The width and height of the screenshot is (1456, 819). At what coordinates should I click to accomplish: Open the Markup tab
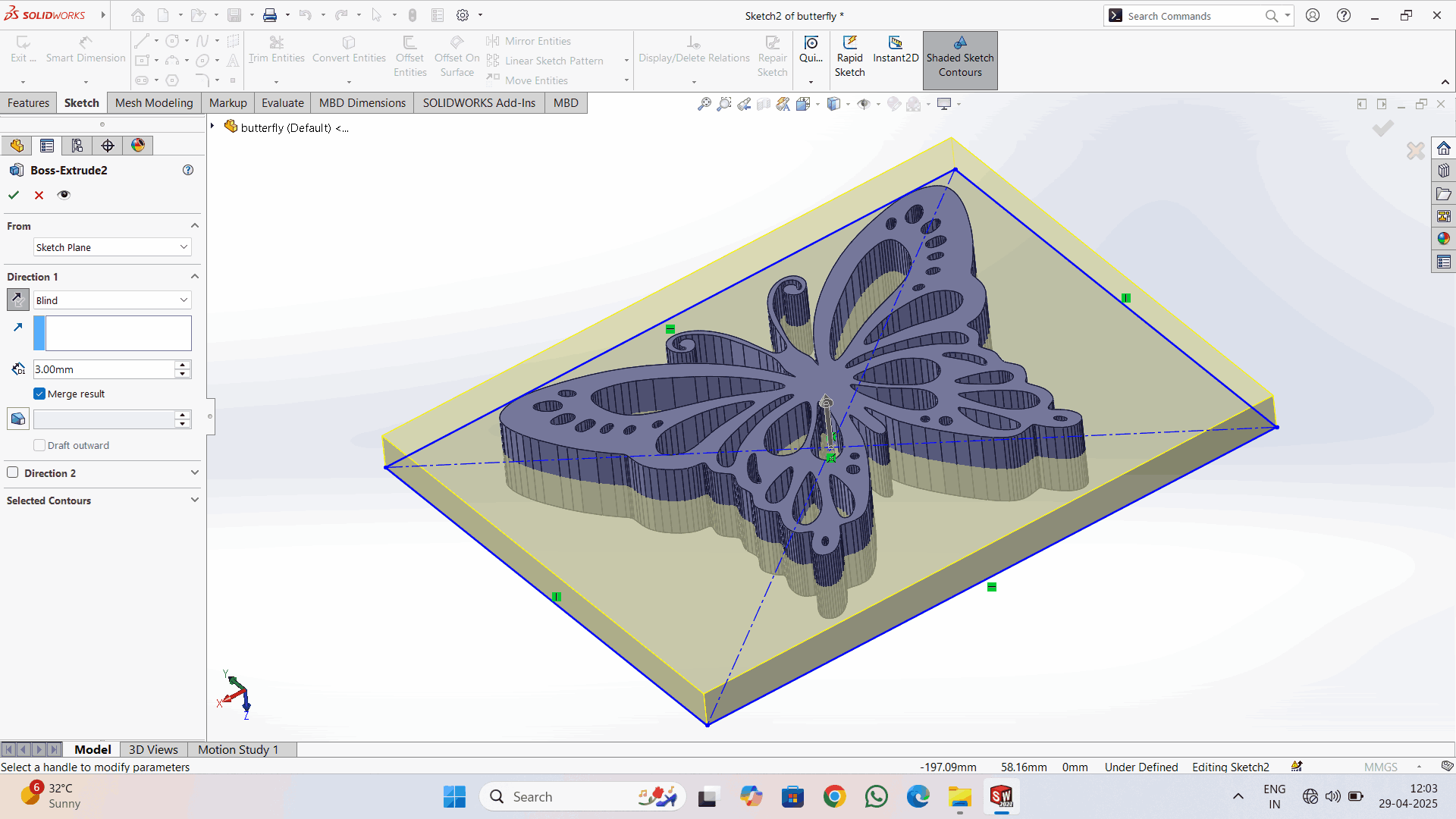tap(227, 103)
